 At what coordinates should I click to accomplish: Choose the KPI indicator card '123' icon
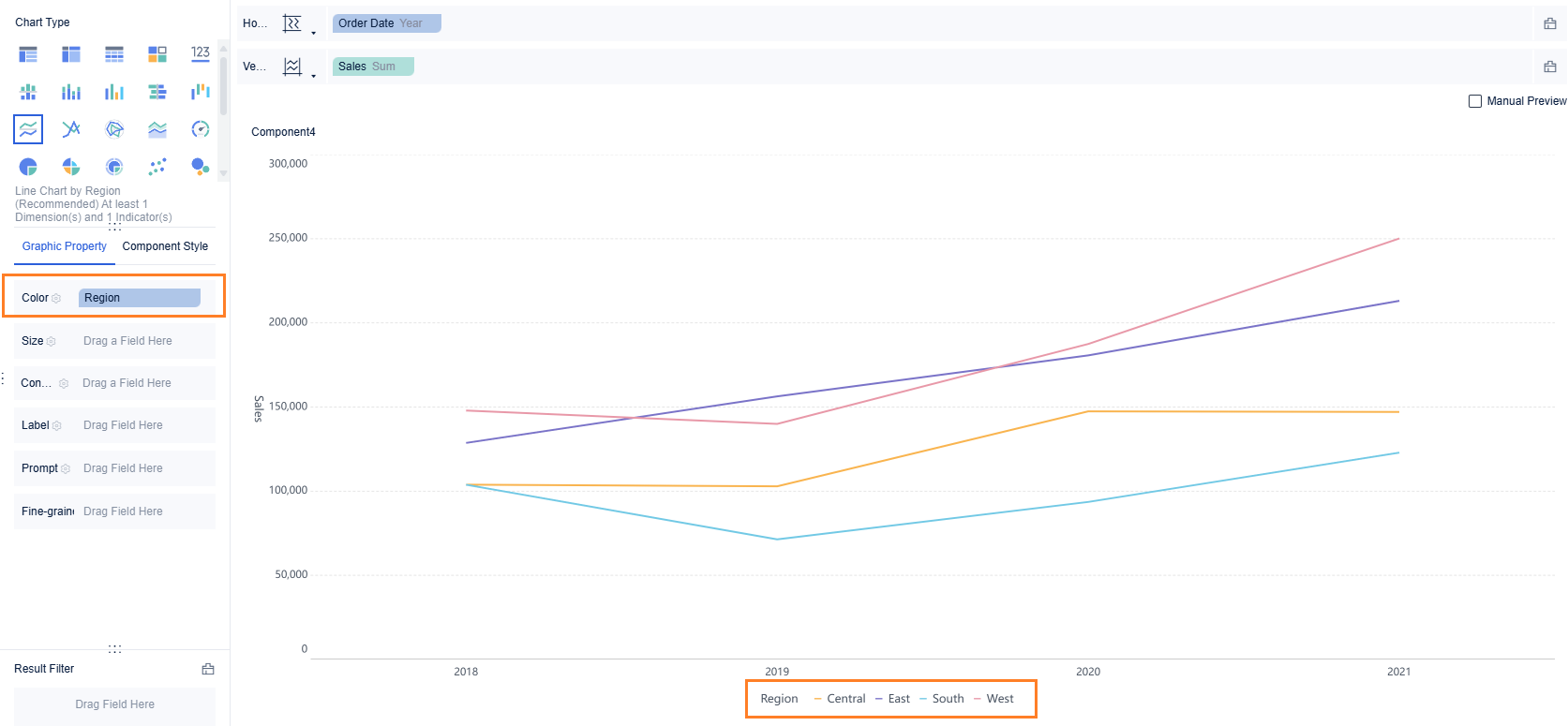tap(201, 54)
